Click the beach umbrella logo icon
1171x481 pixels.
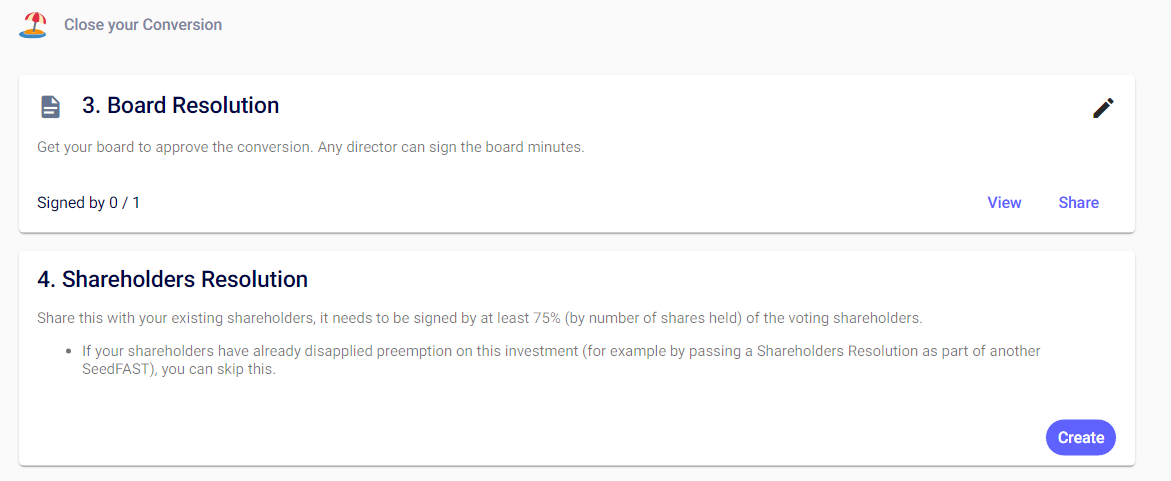[x=33, y=24]
